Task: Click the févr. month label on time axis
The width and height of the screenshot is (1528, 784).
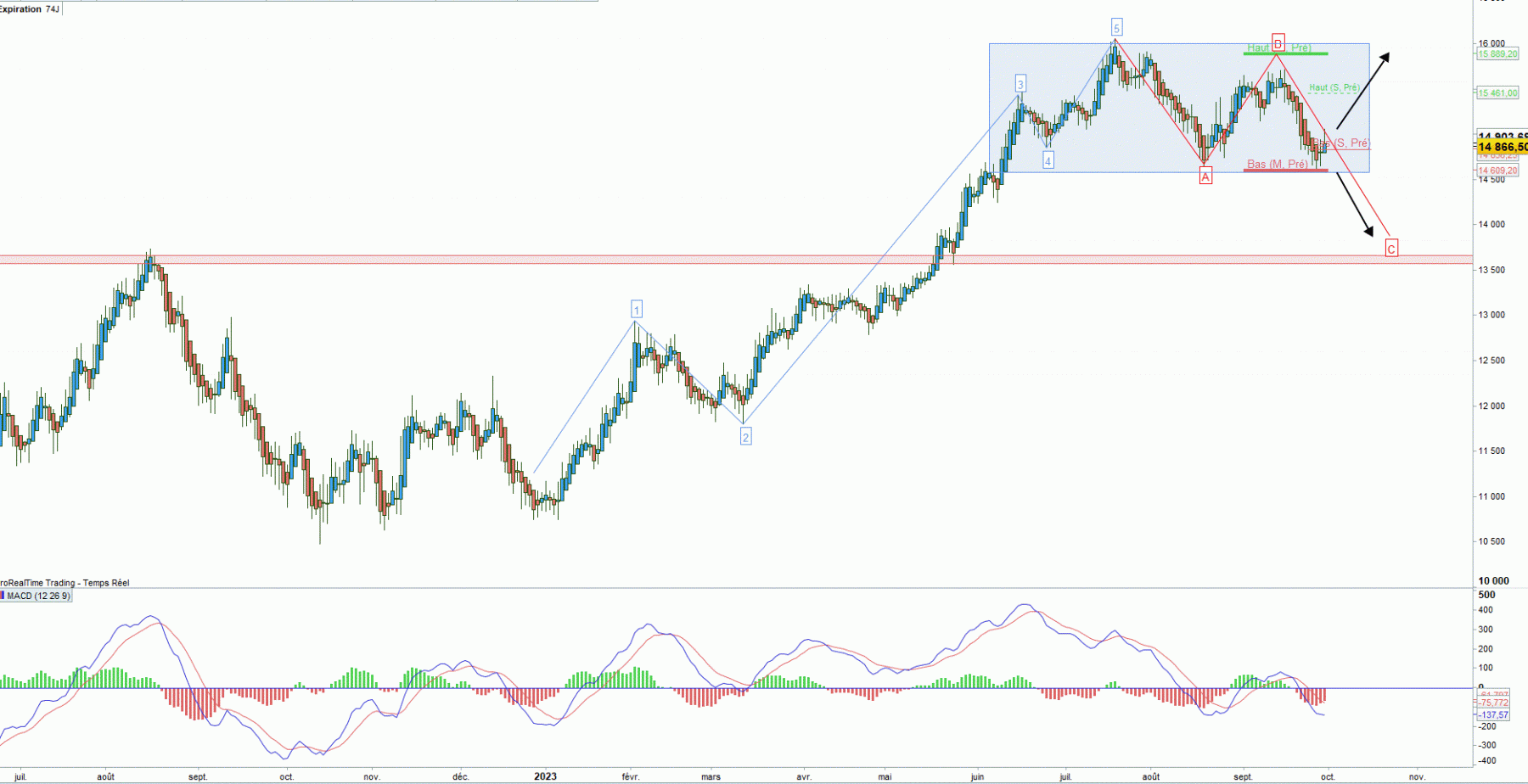Action: 630,776
